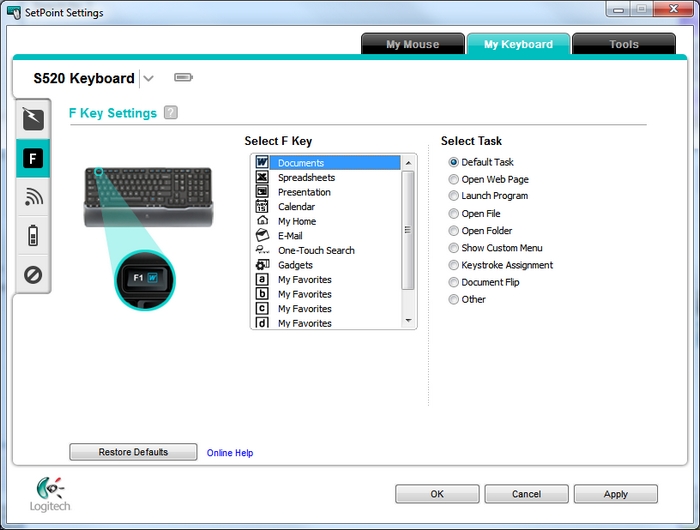Screen dimensions: 700x530
Task: Switch to the My Keyboard tab
Action: pos(518,44)
